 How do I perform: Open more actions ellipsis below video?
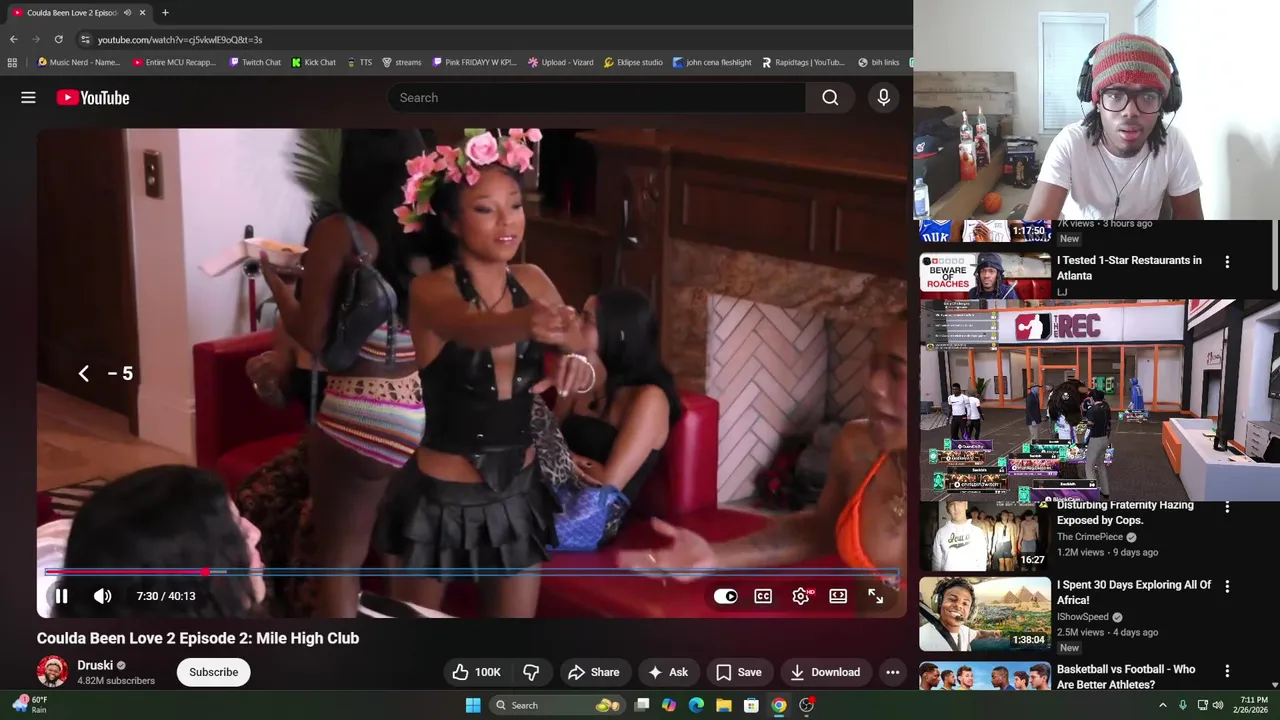point(893,672)
